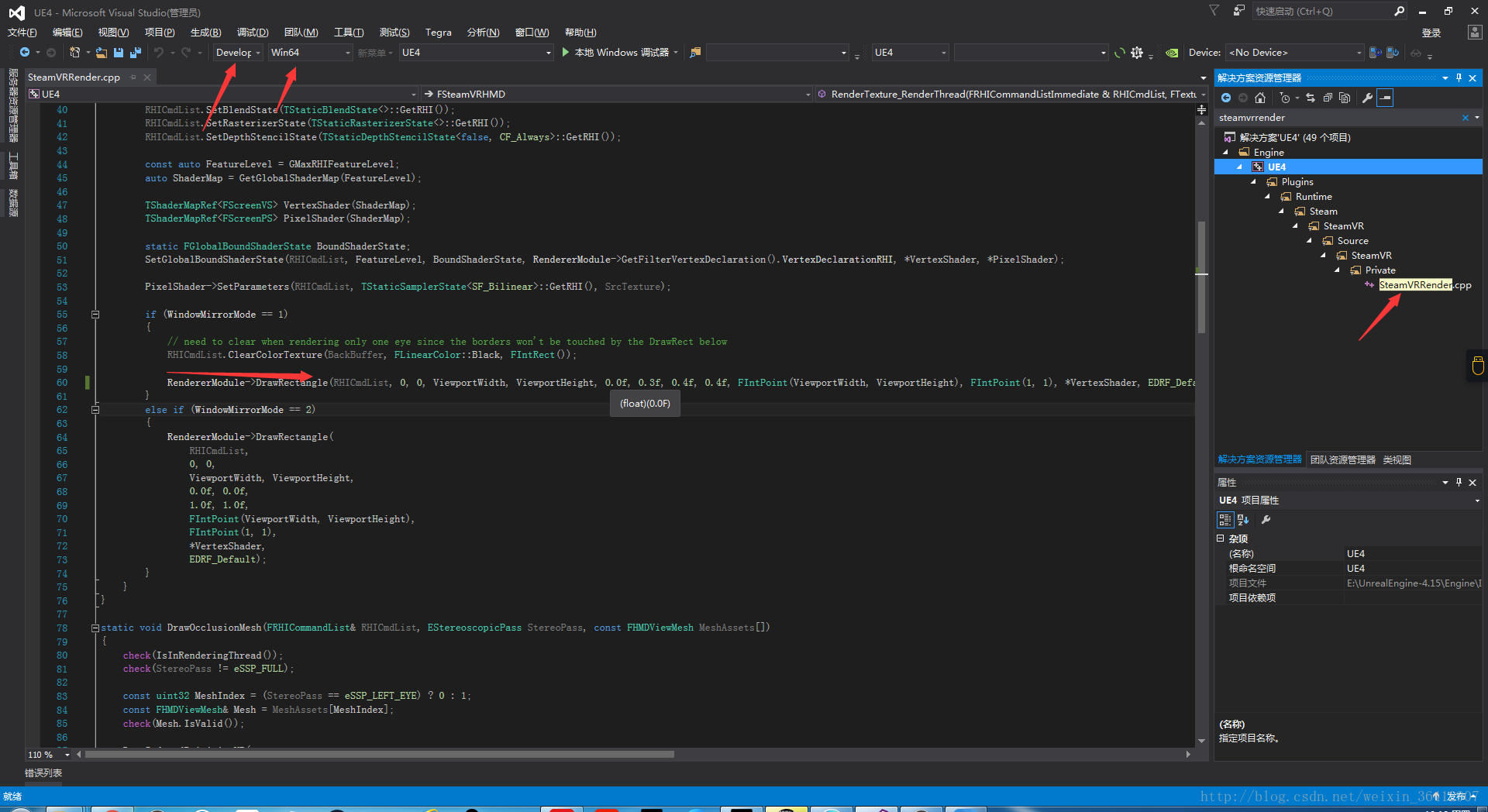The width and height of the screenshot is (1488, 812).
Task: Collapse the Plugins folder in solution tree
Action: 1254,182
